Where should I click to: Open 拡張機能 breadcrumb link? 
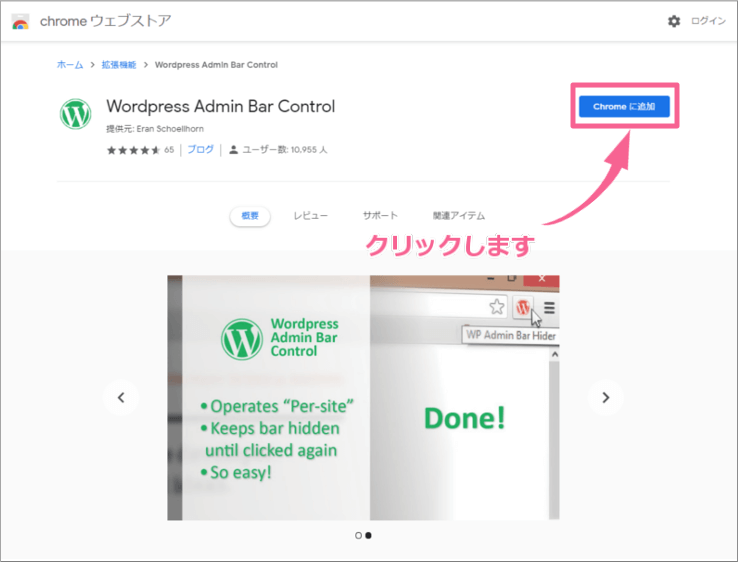point(119,65)
